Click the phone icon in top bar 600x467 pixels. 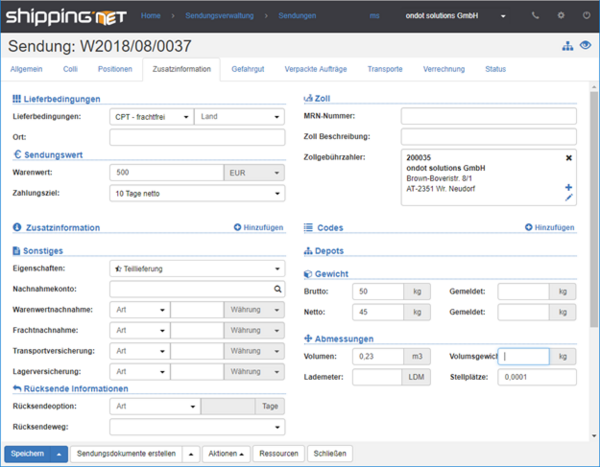[536, 16]
